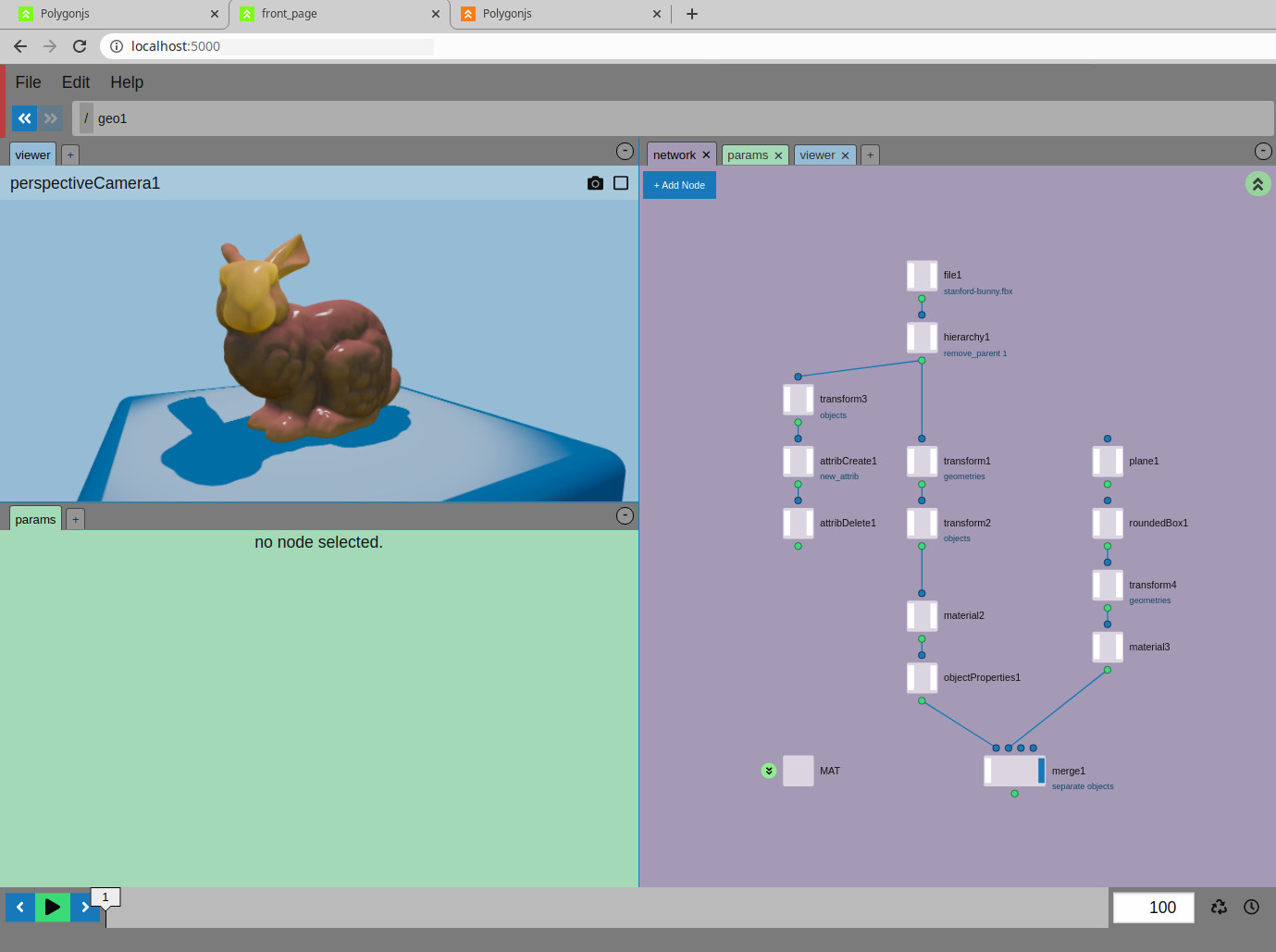Click the merge1 node output connector
Image resolution: width=1276 pixels, height=952 pixels.
pos(1014,794)
